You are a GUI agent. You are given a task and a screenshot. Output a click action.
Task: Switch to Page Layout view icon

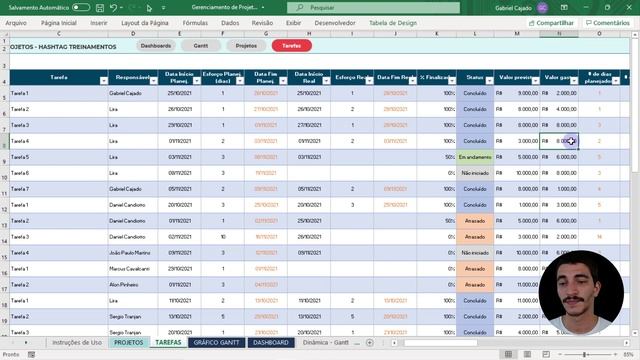coord(527,354)
